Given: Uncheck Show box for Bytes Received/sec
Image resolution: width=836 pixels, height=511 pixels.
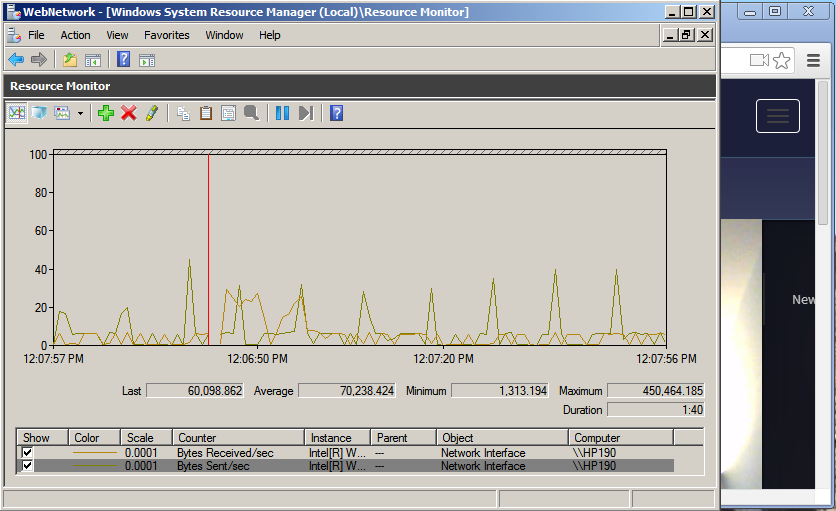Looking at the screenshot, I should pos(28,453).
